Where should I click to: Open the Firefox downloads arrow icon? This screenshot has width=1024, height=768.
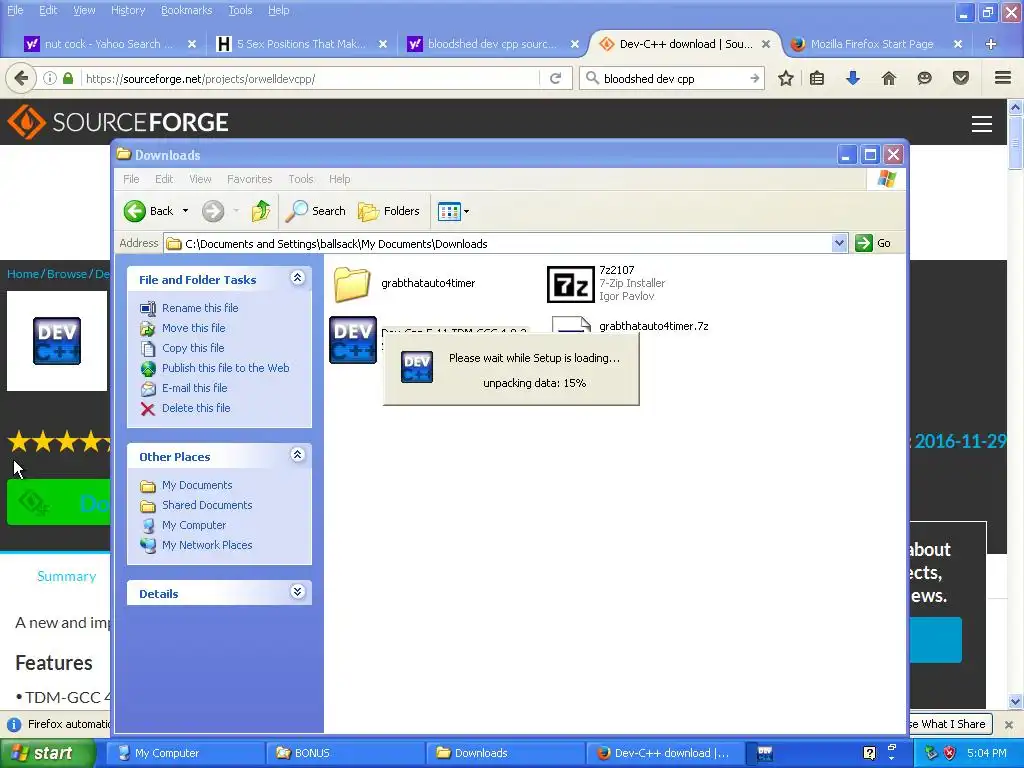point(853,79)
